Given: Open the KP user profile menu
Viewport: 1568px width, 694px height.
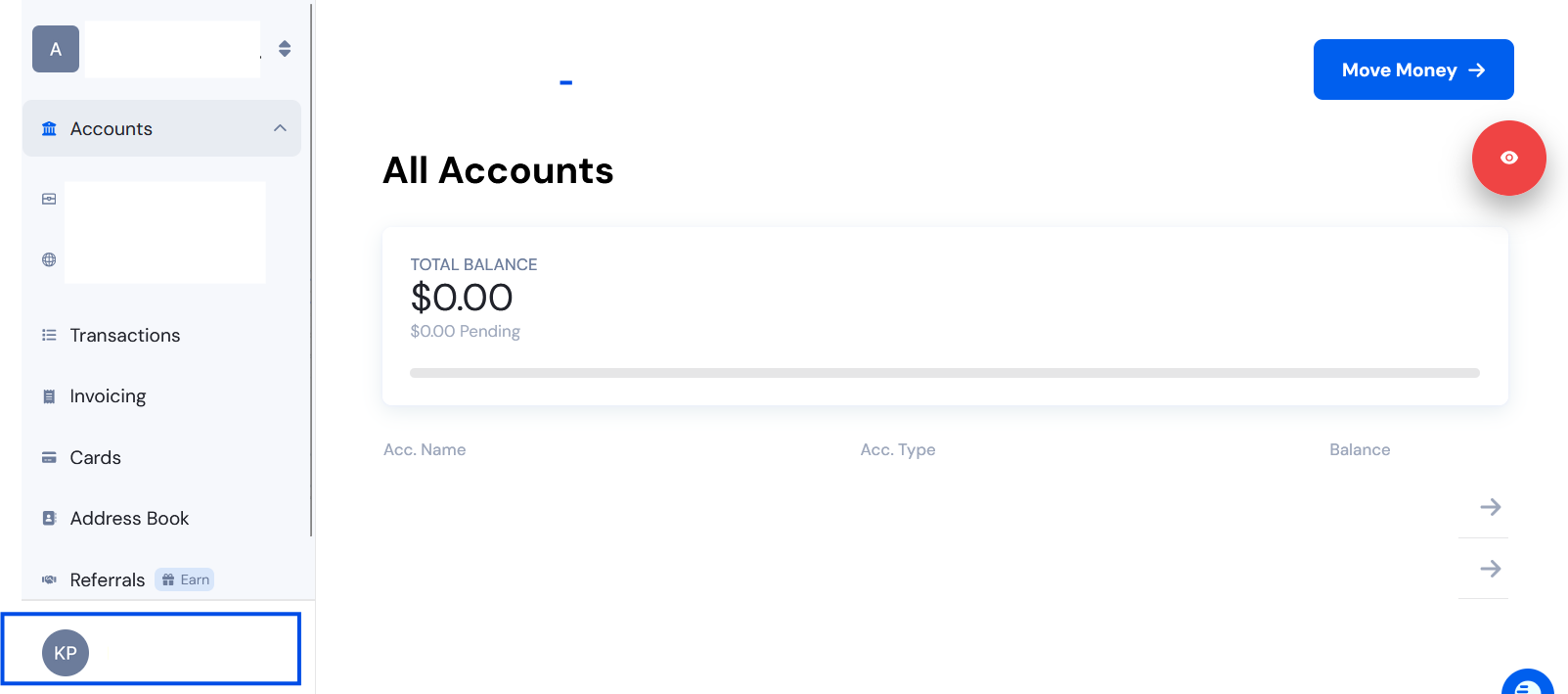Looking at the screenshot, I should (x=152, y=649).
